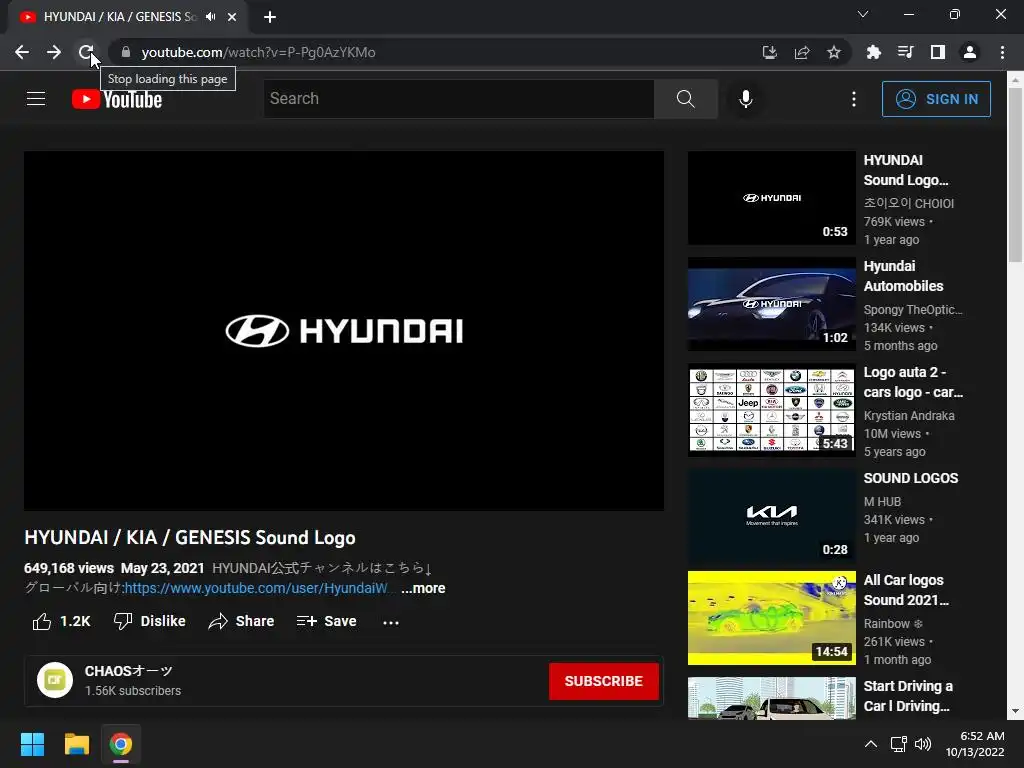The width and height of the screenshot is (1024, 768).
Task: Mute tab via speaker icon
Action: coord(210,17)
